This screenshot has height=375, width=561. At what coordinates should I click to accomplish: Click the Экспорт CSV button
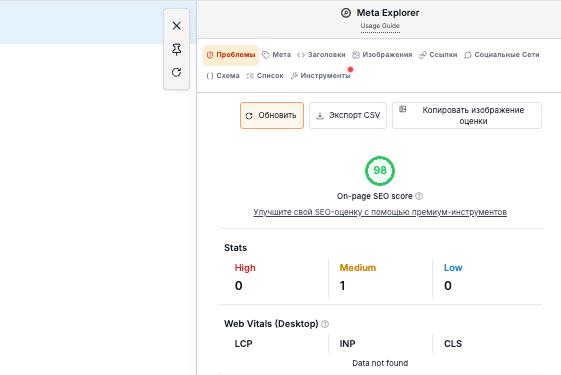coord(348,116)
